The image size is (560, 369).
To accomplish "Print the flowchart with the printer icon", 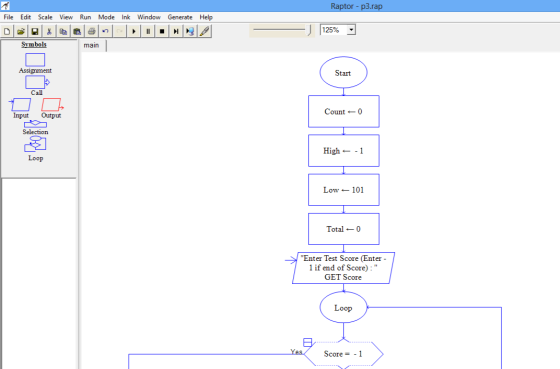I will 91,31.
